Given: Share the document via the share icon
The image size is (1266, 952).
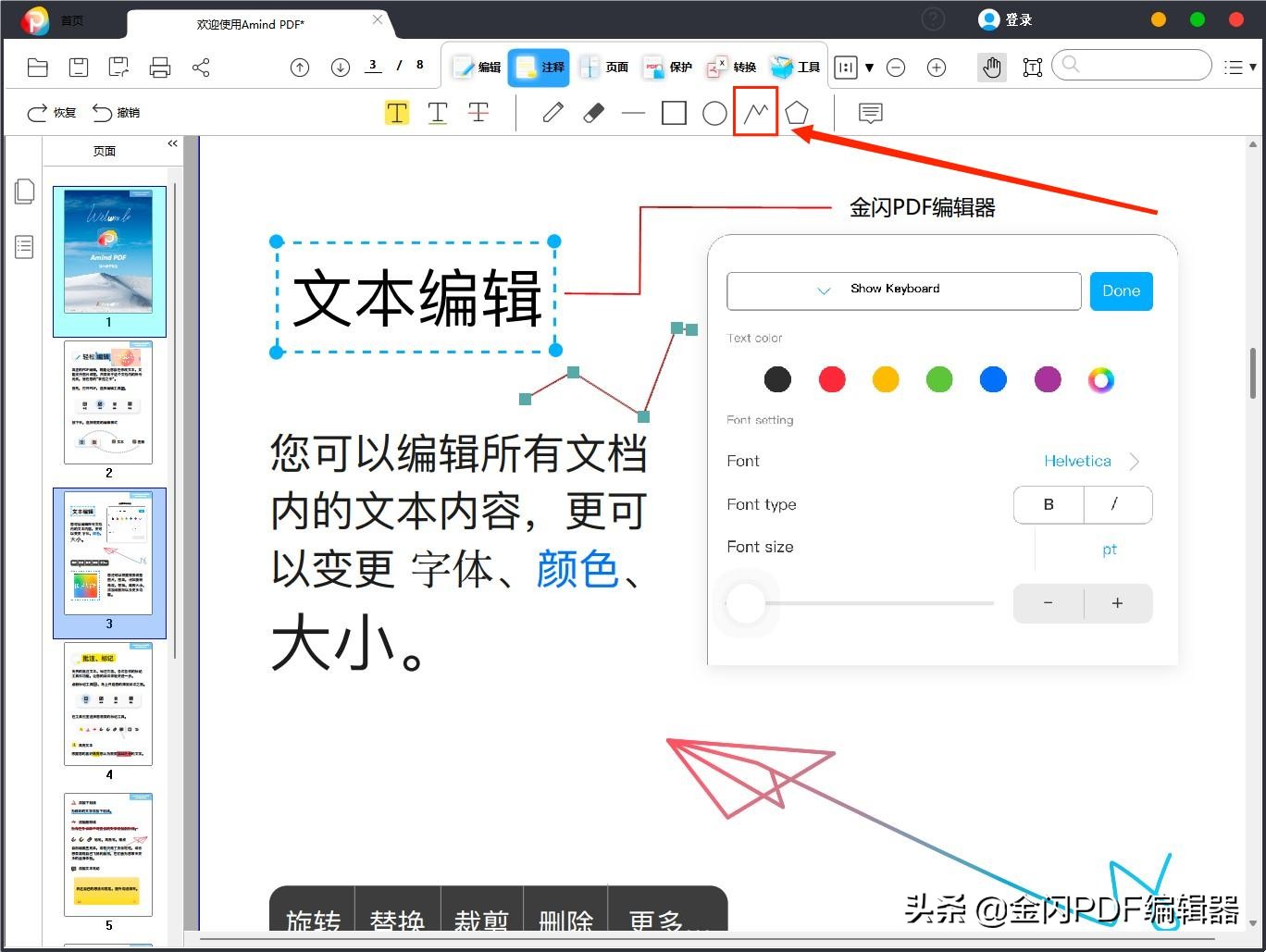Looking at the screenshot, I should (x=201, y=67).
